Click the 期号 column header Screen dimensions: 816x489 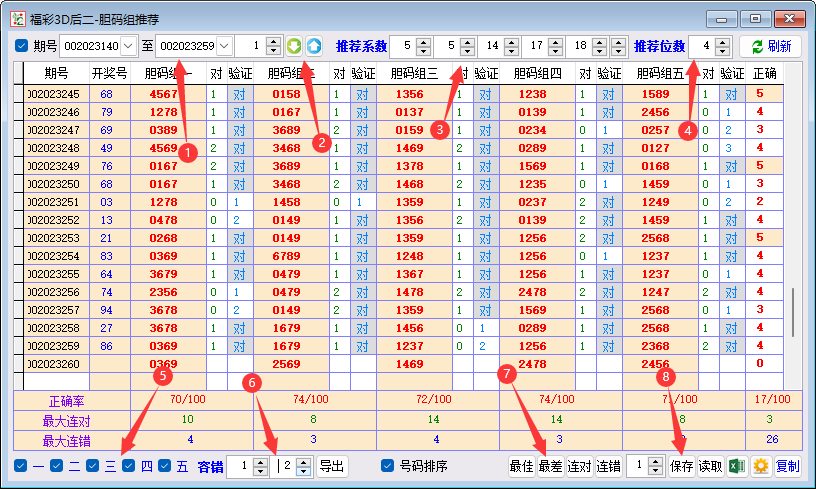(x=56, y=73)
